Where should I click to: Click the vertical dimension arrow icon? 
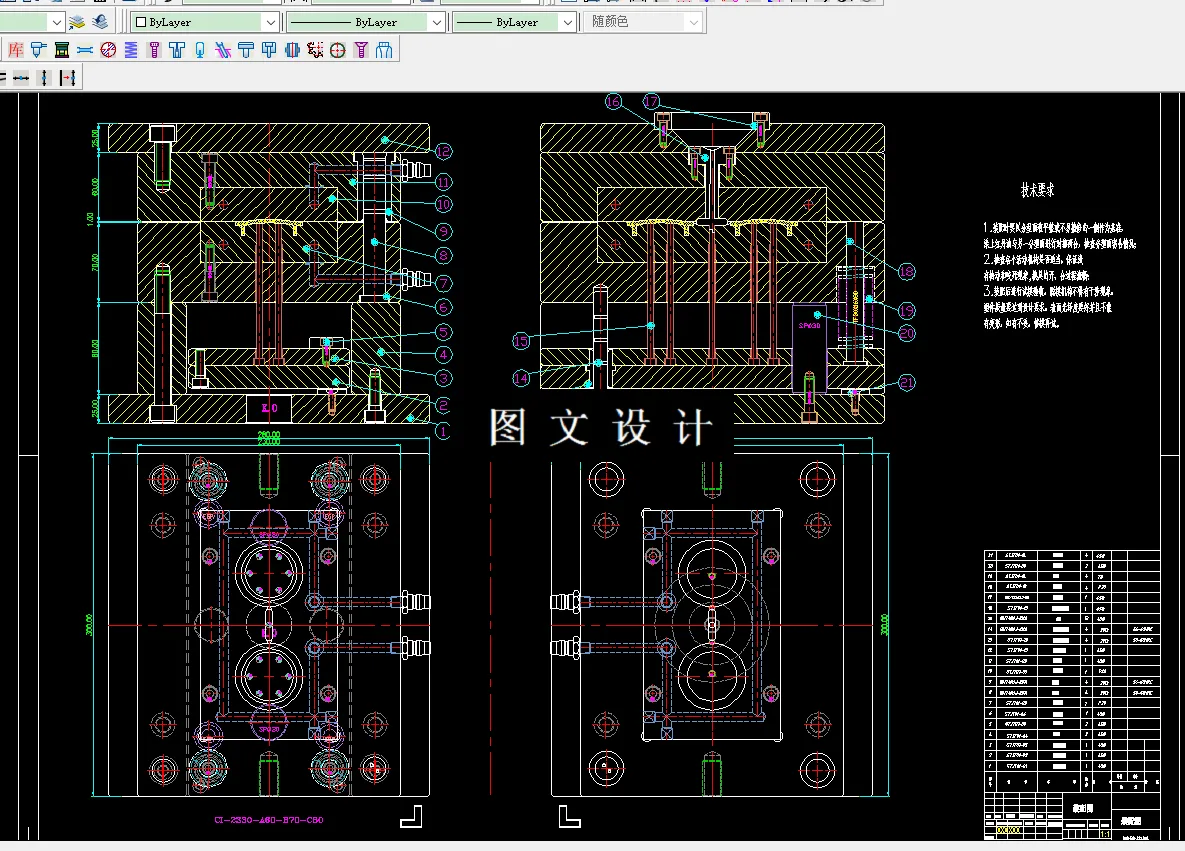point(43,78)
